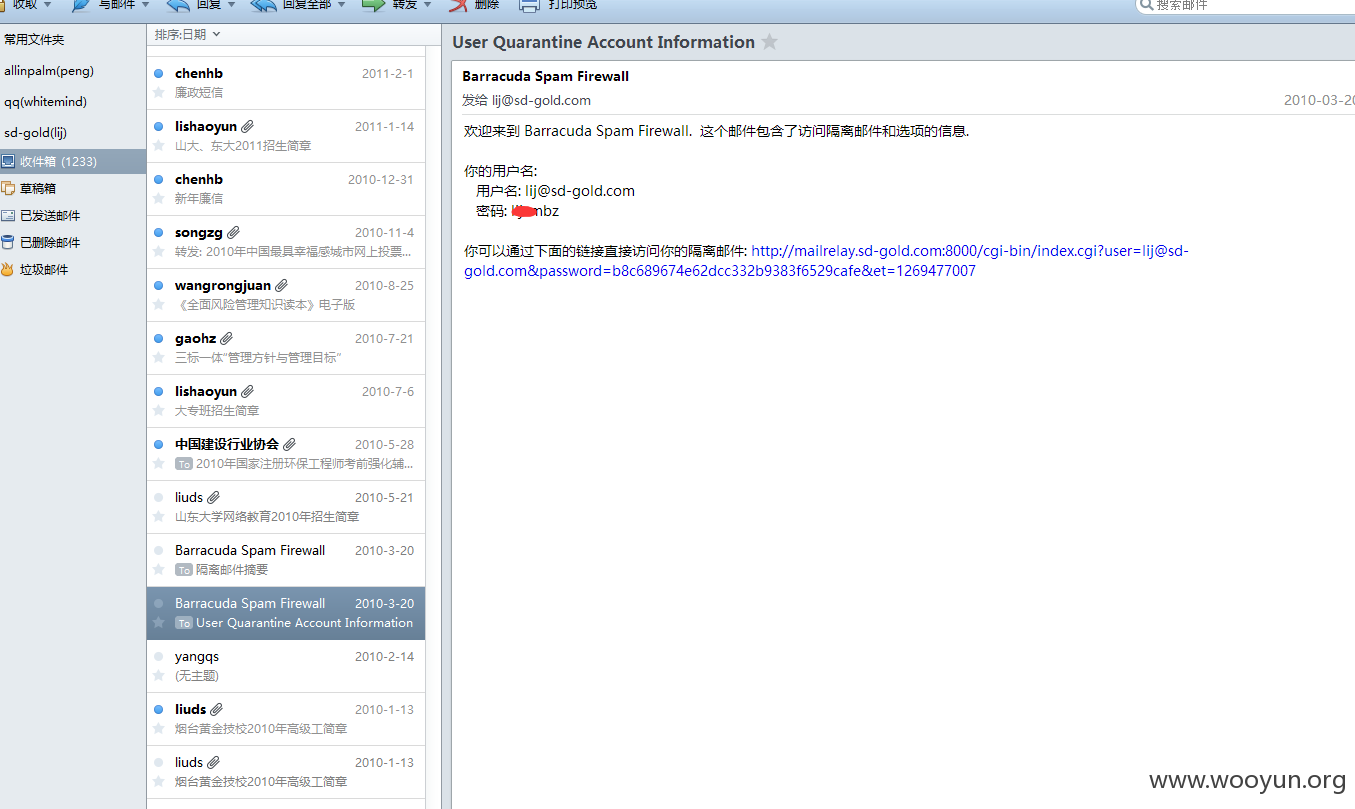The image size is (1355, 809).
Task: Click the attachment icon next to gaohz
Action: [x=226, y=338]
